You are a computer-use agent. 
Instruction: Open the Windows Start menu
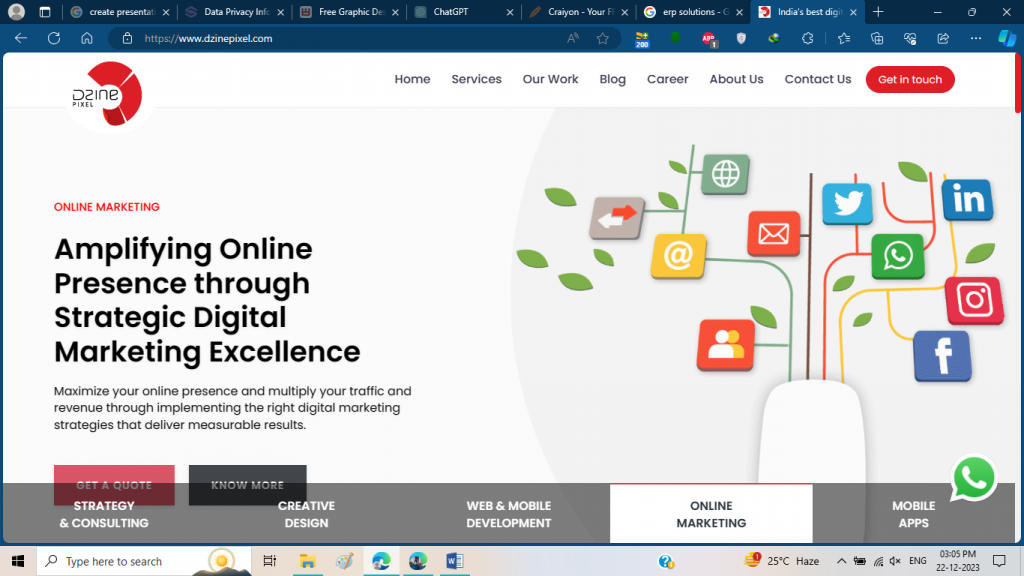click(18, 561)
